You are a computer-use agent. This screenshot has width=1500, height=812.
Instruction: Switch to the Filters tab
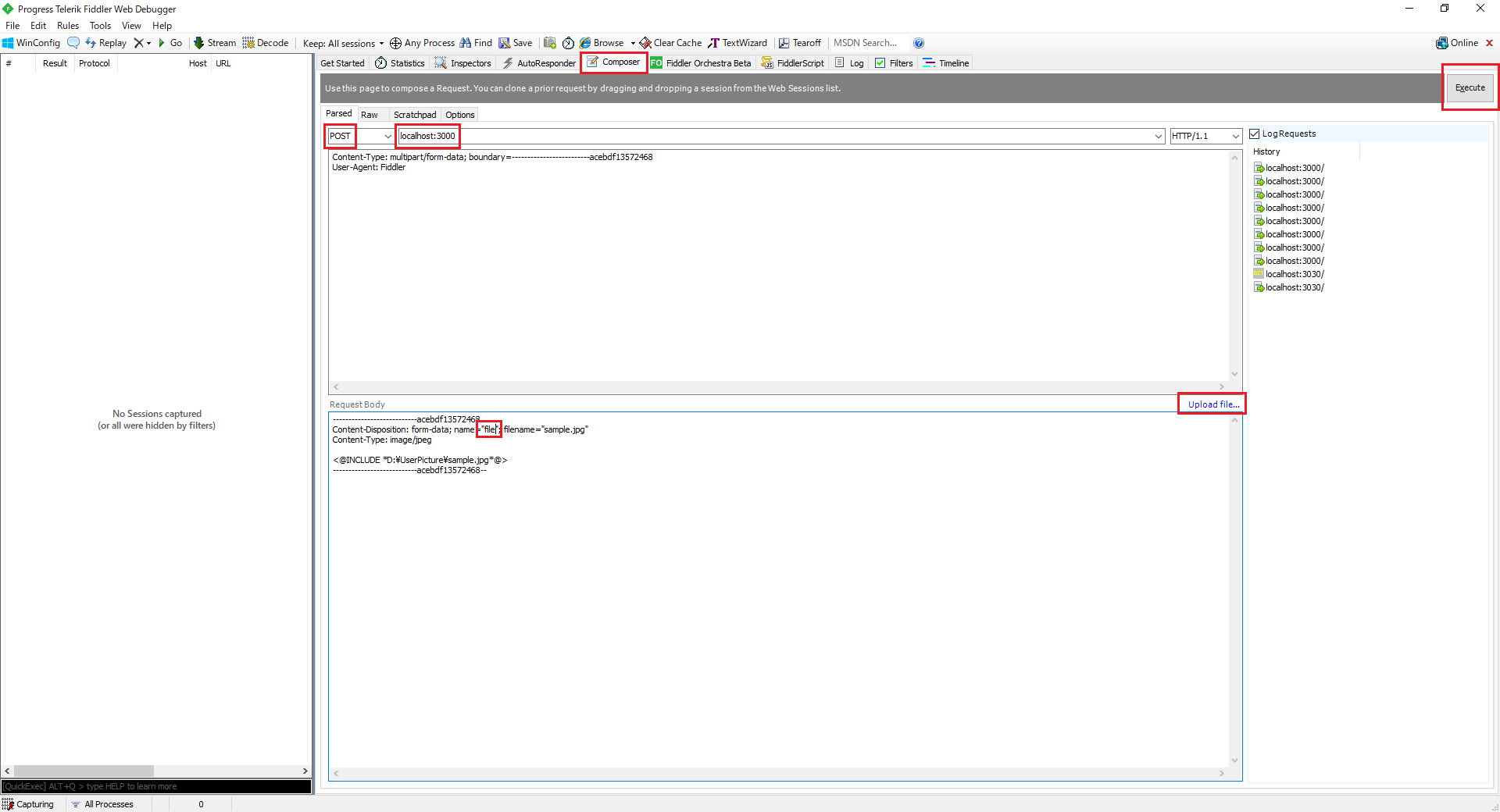pos(894,63)
